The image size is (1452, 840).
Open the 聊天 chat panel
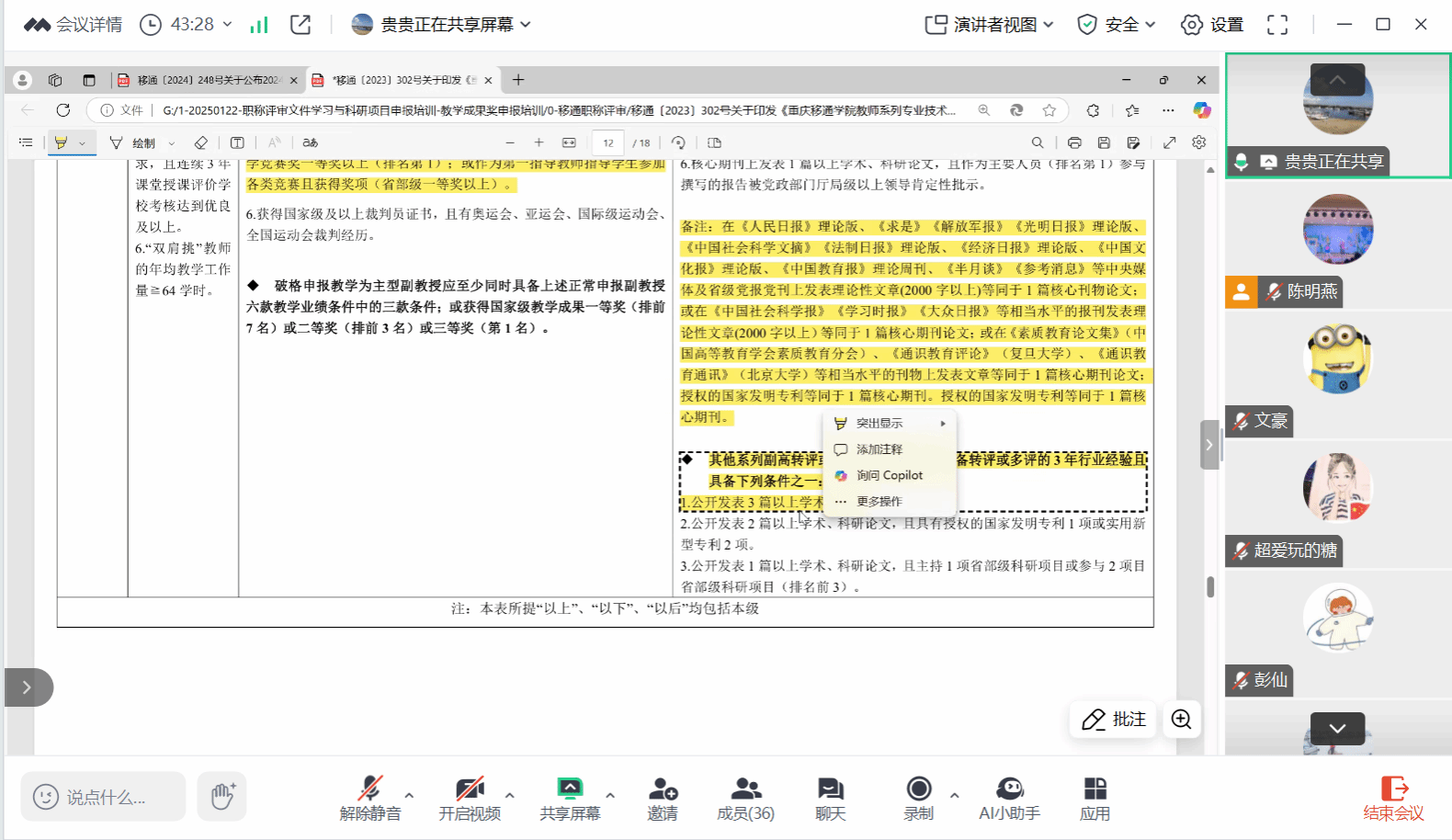click(x=830, y=798)
